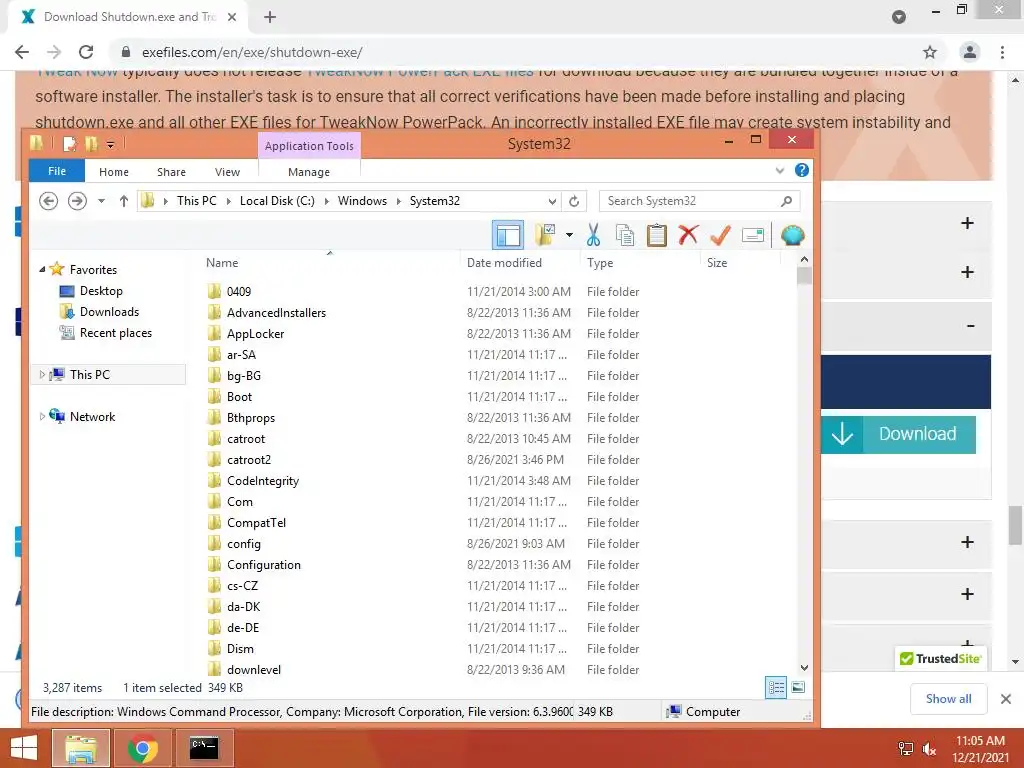Expand the Network tree node

[x=42, y=416]
